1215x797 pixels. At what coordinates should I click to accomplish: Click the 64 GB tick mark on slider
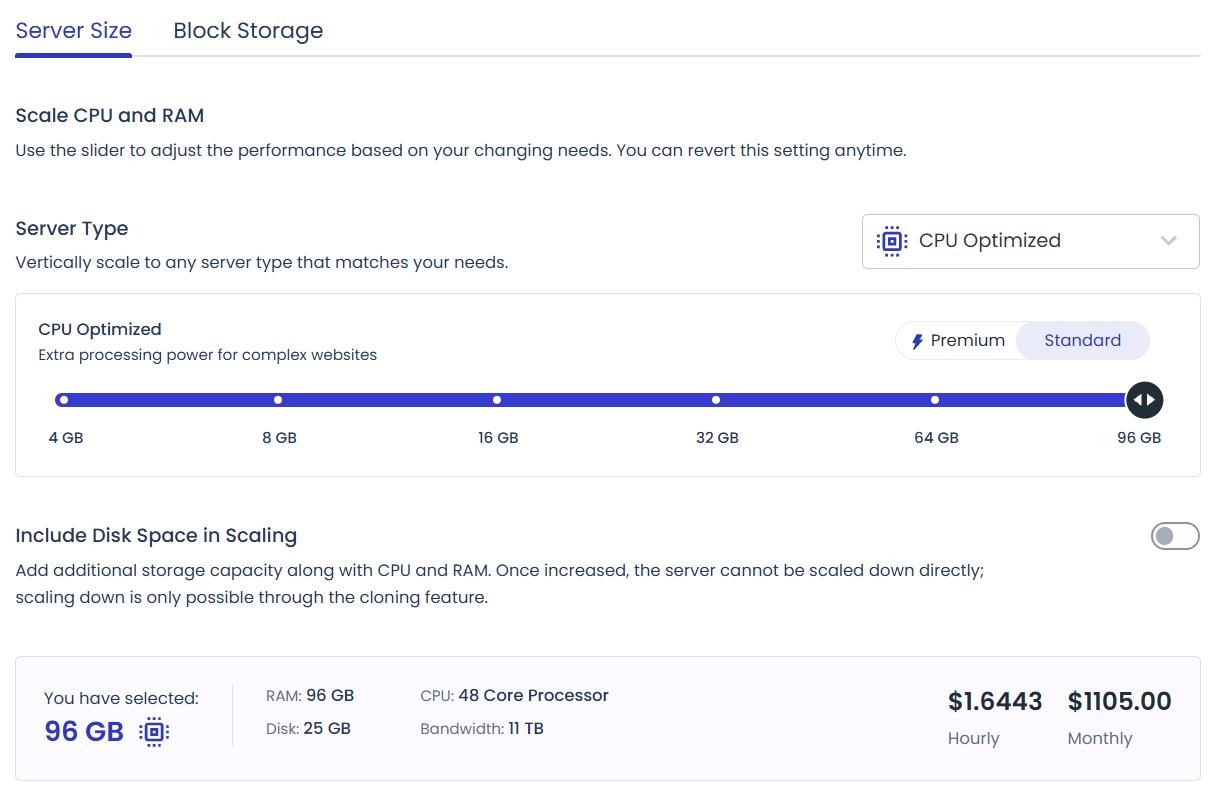click(x=934, y=399)
